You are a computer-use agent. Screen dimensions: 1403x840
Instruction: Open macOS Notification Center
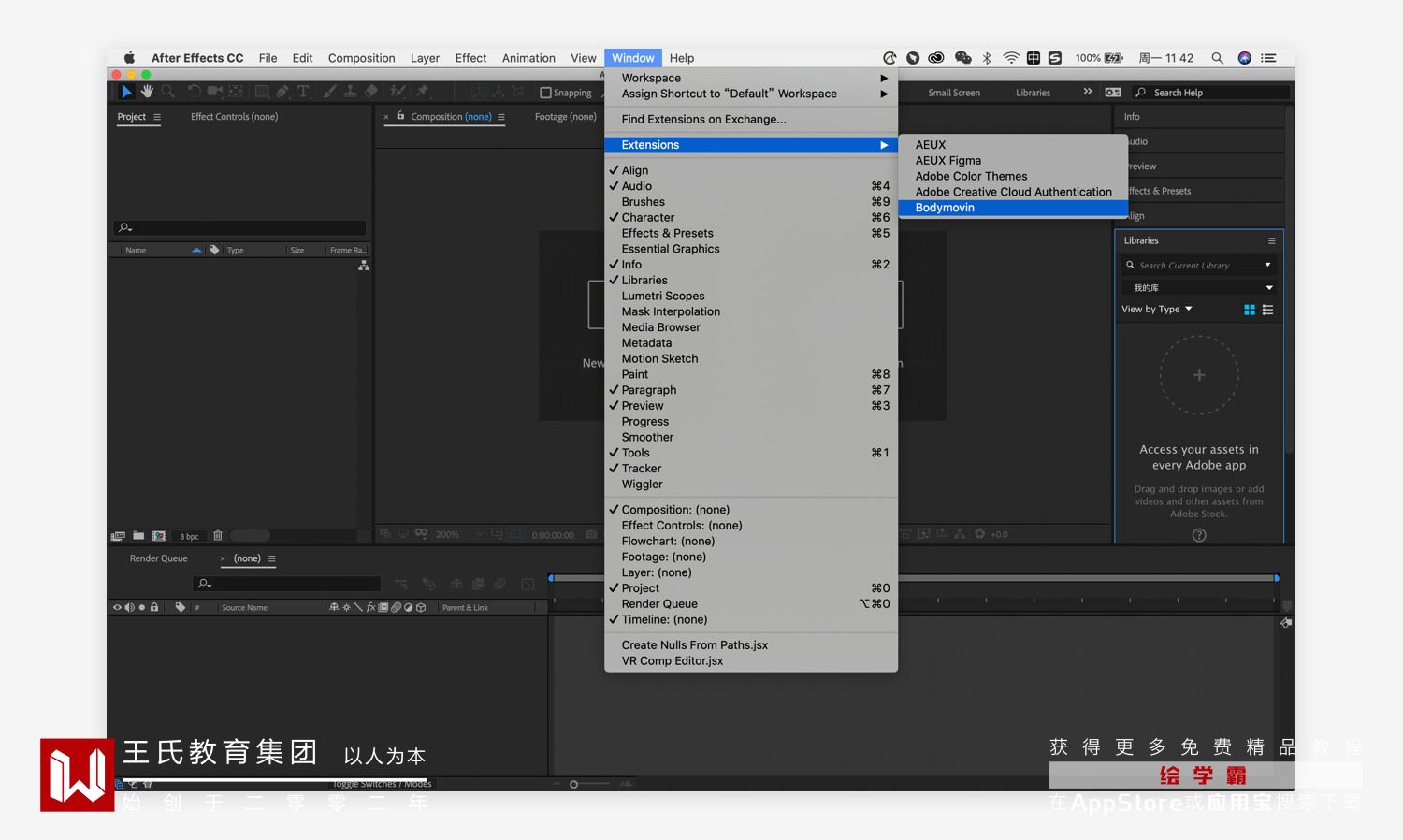click(x=1268, y=58)
